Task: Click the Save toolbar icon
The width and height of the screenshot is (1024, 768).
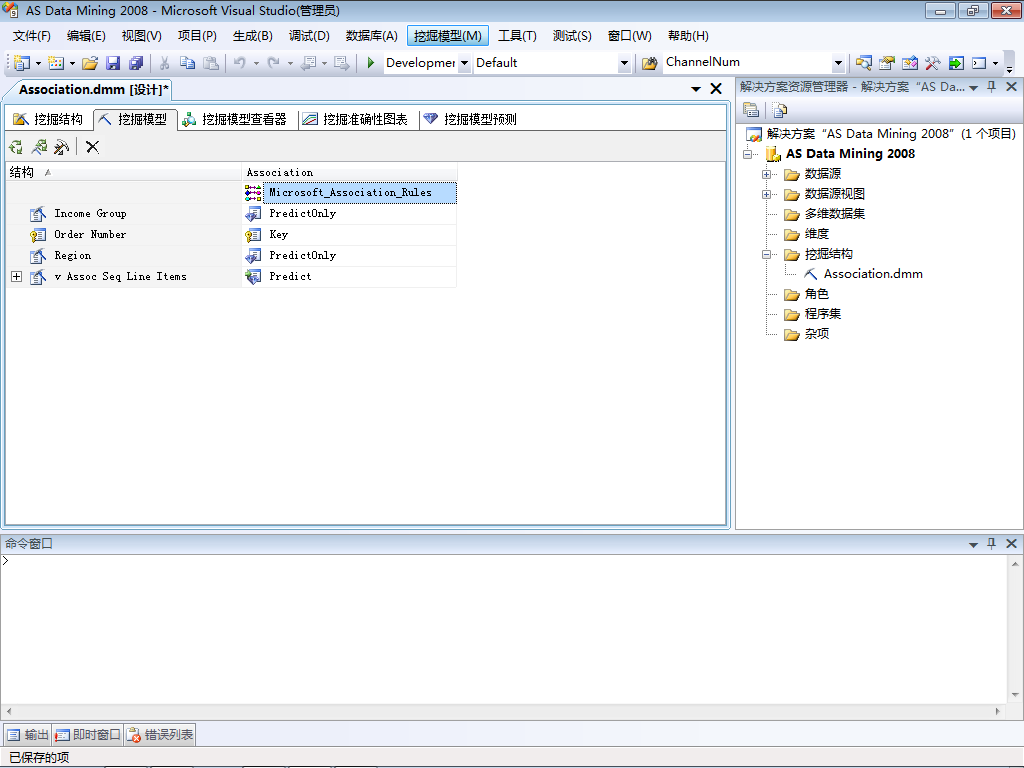Action: click(113, 63)
